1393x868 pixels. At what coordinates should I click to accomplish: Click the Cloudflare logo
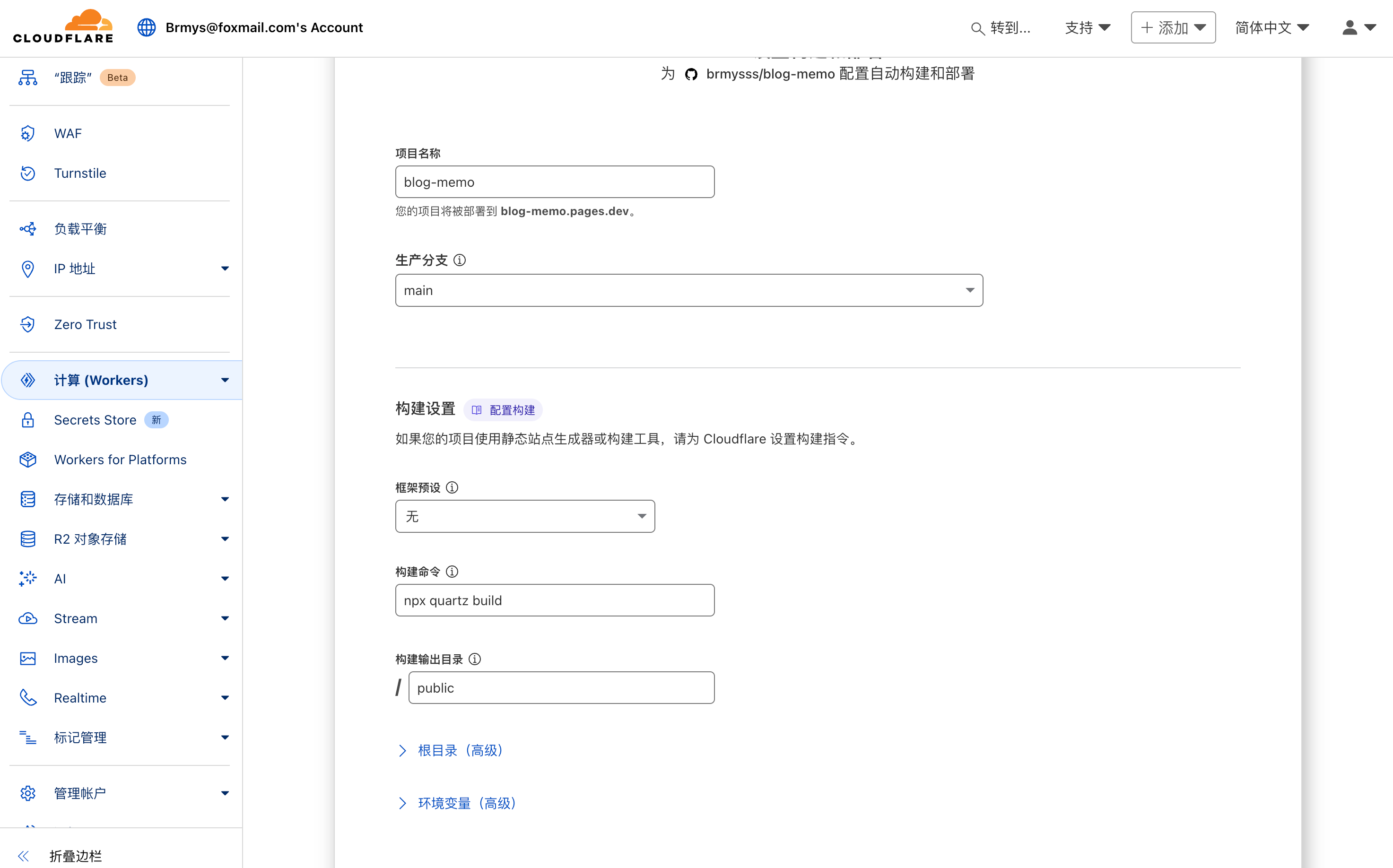click(63, 26)
